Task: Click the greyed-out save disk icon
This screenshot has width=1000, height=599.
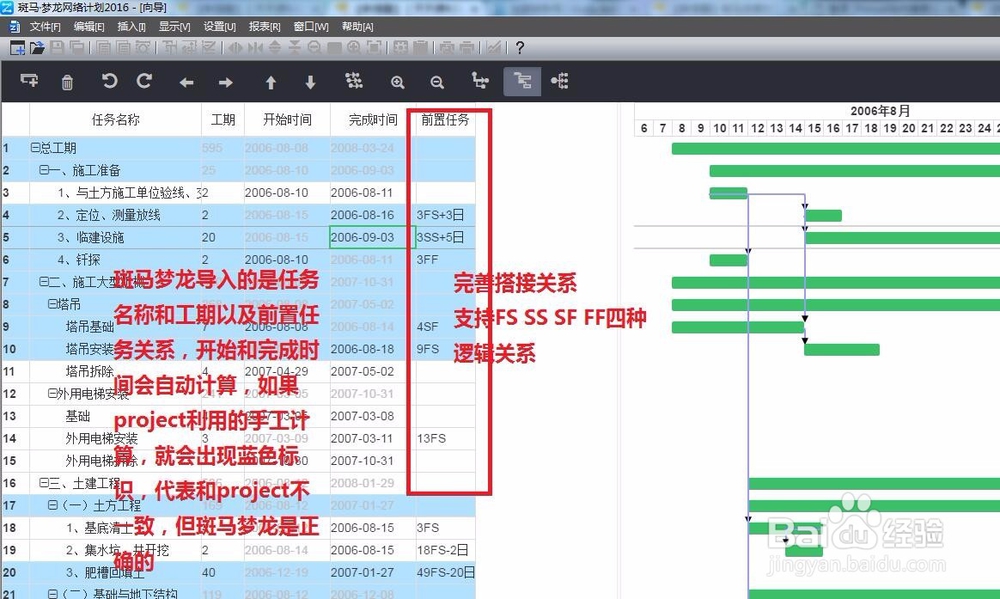Action: [x=57, y=48]
